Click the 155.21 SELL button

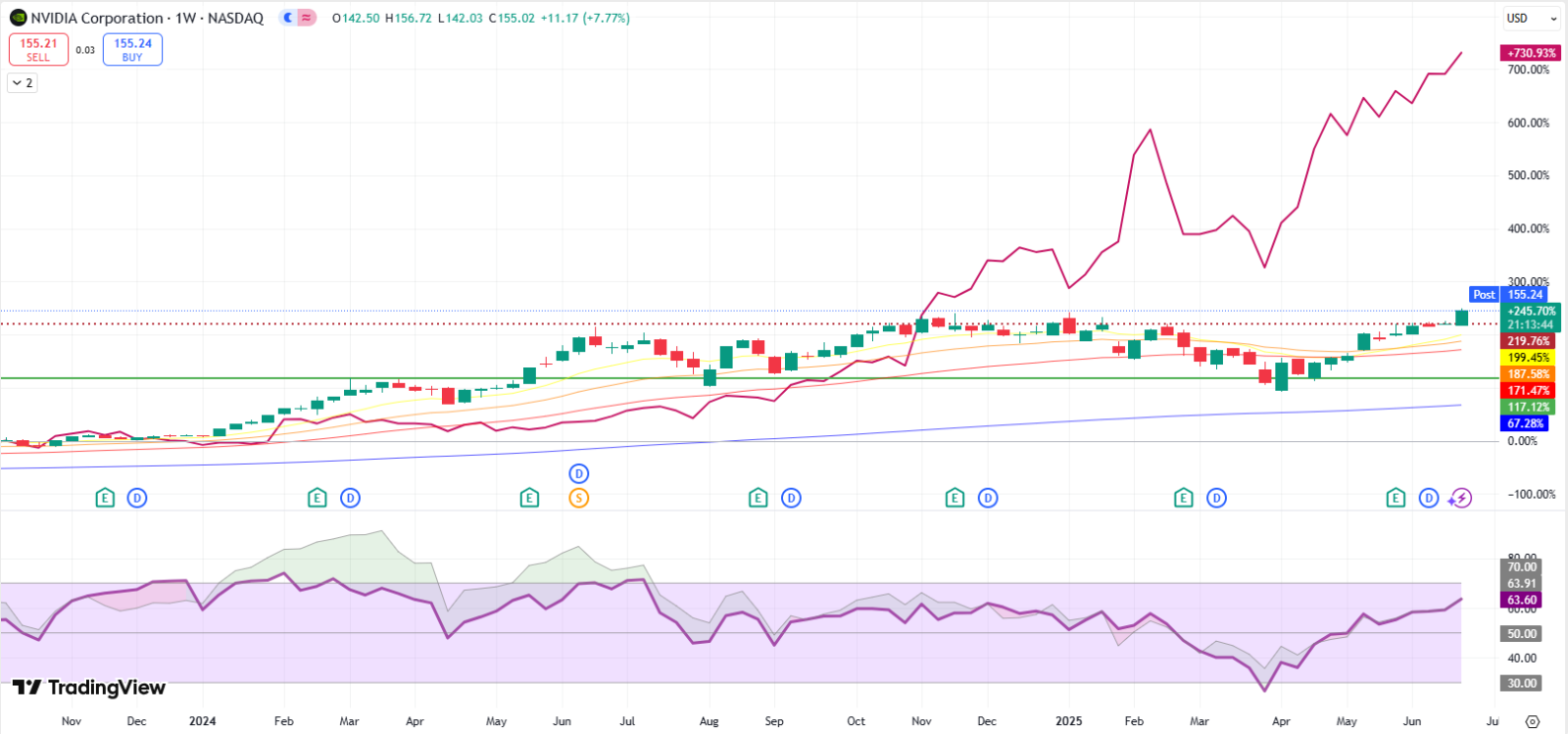click(38, 49)
